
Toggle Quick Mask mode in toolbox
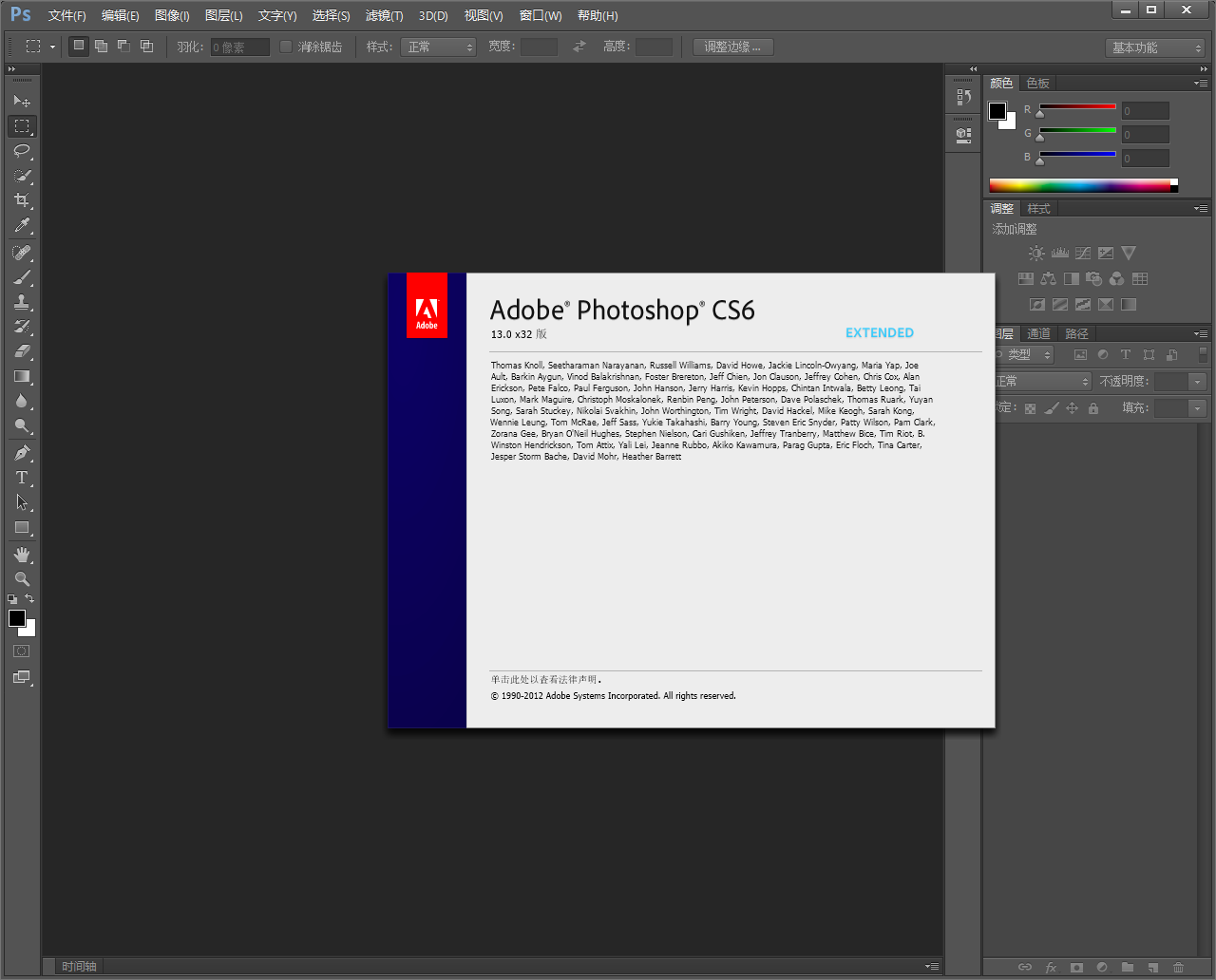tap(22, 651)
